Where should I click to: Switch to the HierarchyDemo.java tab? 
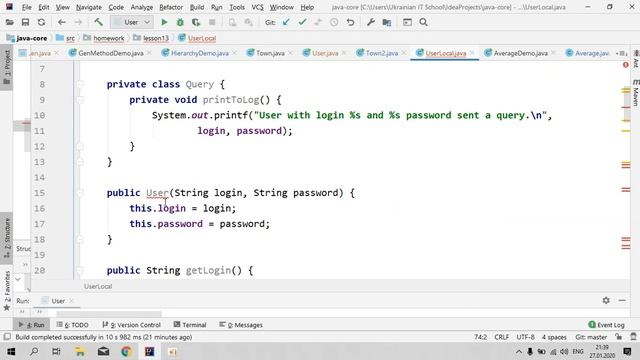point(200,53)
